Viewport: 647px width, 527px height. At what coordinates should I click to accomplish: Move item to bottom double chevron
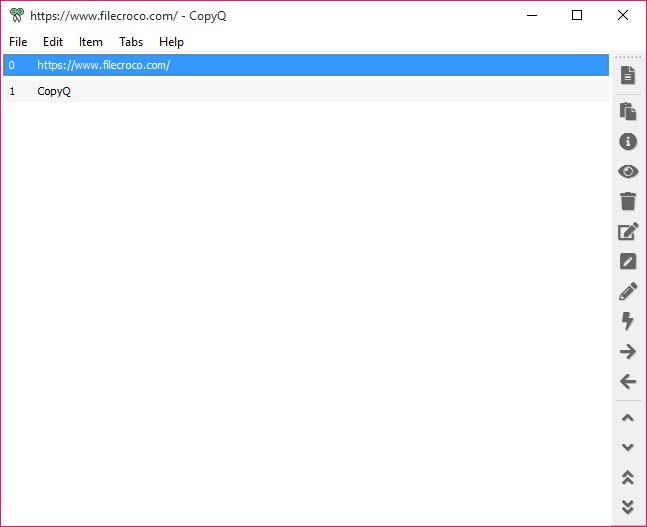pos(628,507)
